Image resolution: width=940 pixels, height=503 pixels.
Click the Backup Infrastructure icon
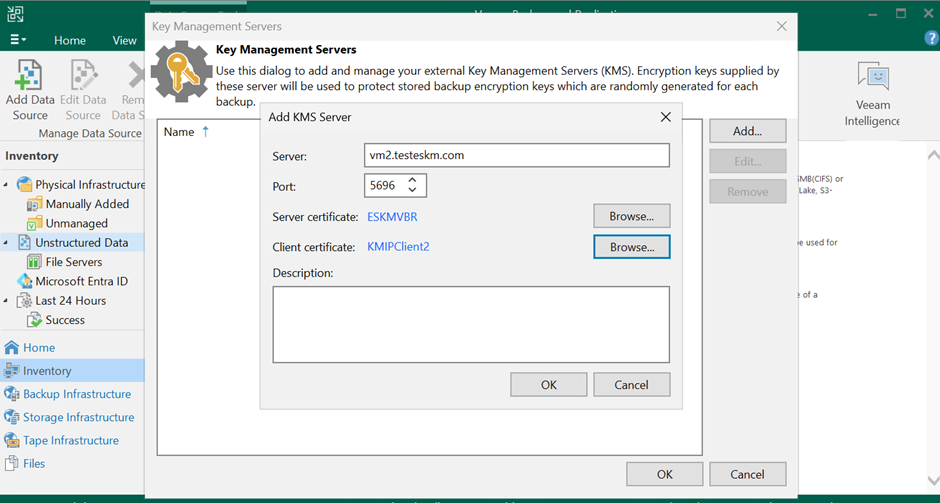(11, 394)
